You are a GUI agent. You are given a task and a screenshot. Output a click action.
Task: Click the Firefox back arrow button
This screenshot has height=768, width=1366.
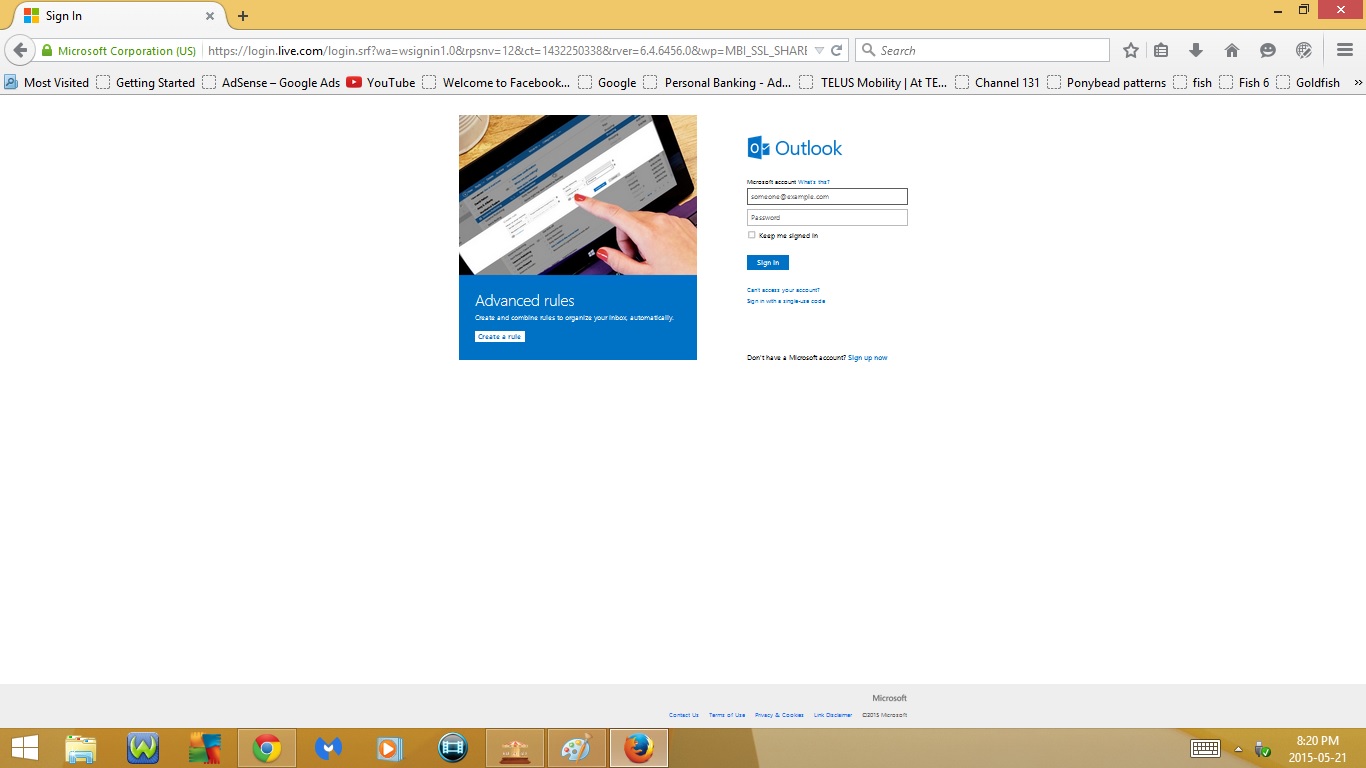20,50
